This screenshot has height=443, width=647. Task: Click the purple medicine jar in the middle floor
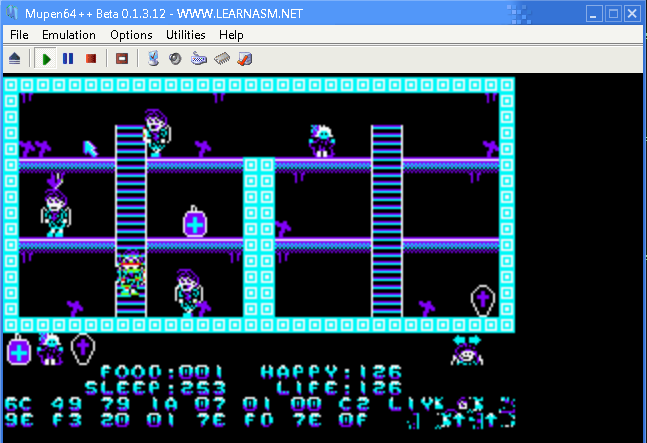click(195, 221)
